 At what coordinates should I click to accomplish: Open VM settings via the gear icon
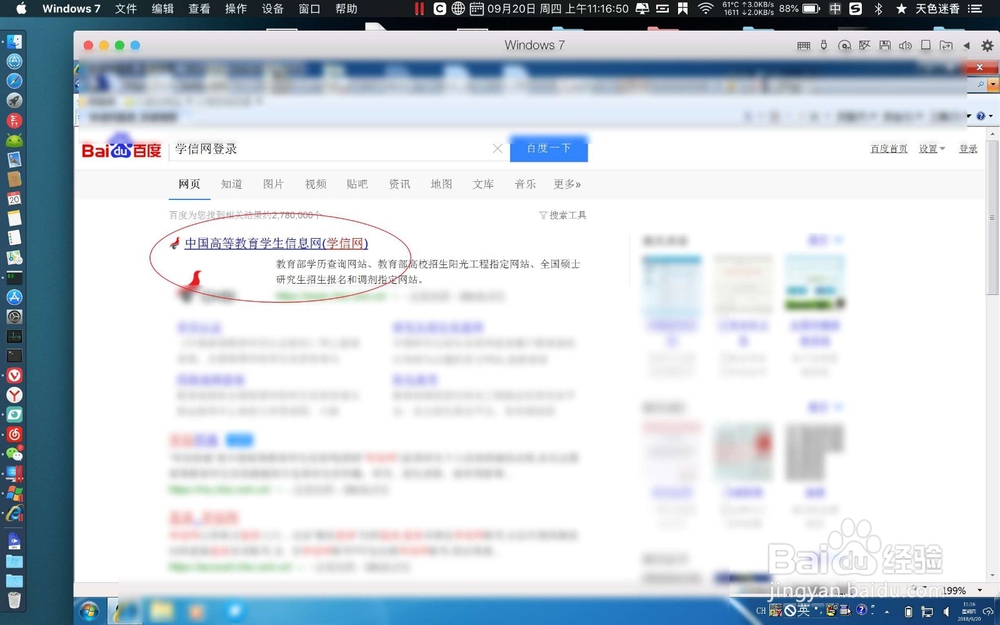click(988, 45)
